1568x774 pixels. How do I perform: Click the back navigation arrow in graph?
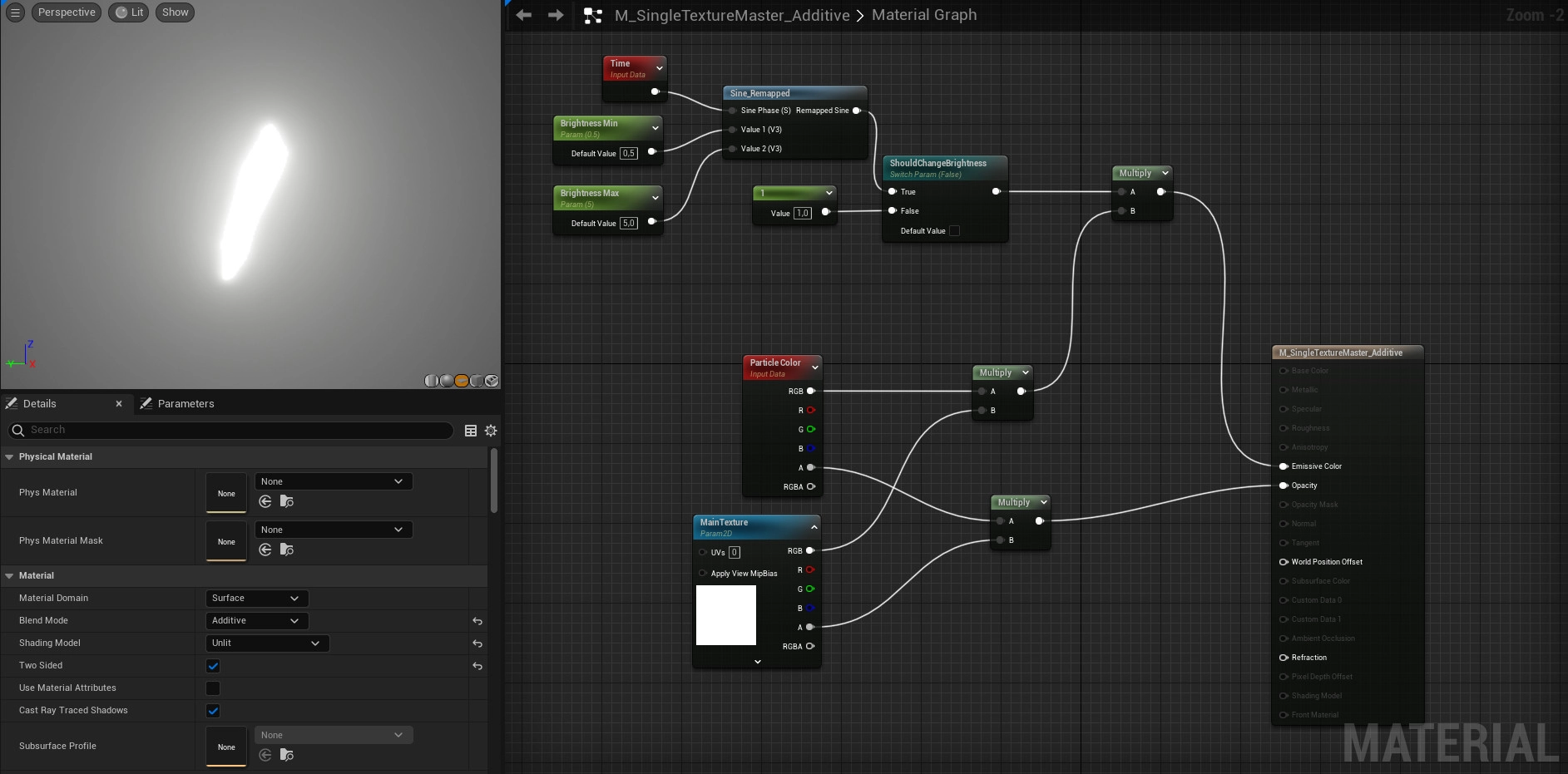click(523, 15)
